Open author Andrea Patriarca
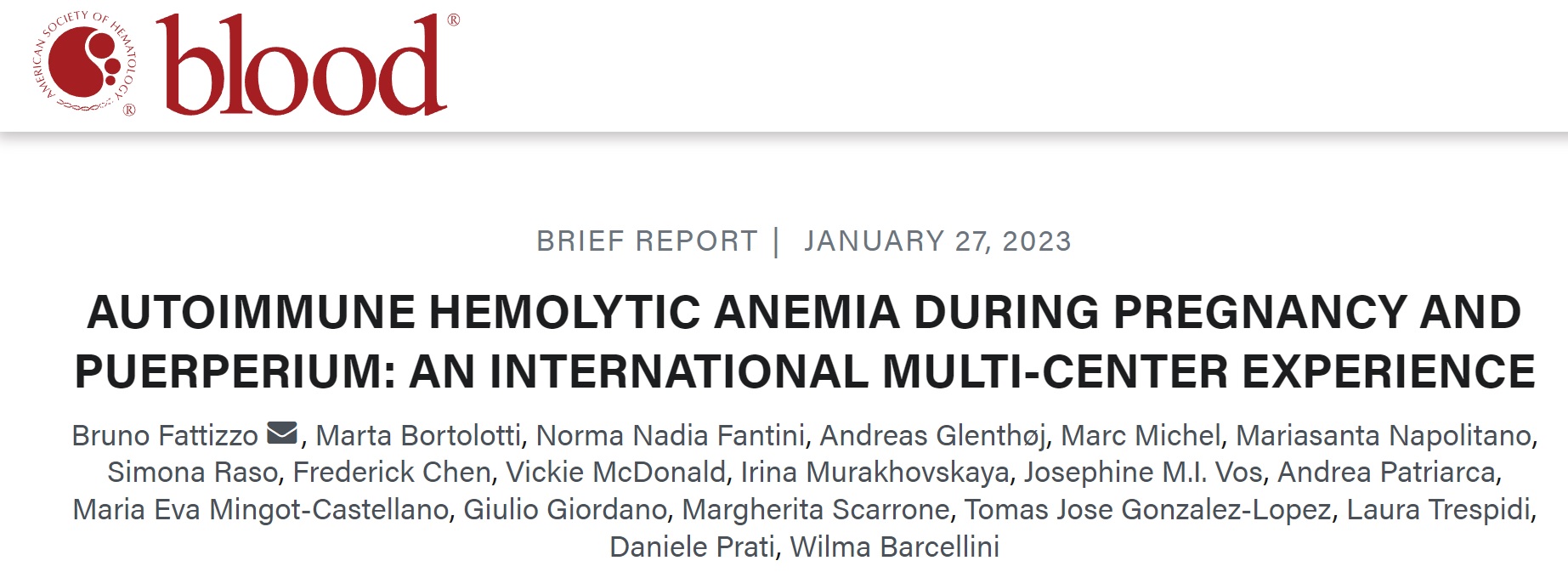Viewport: 1568px width, 572px height. tap(1386, 473)
